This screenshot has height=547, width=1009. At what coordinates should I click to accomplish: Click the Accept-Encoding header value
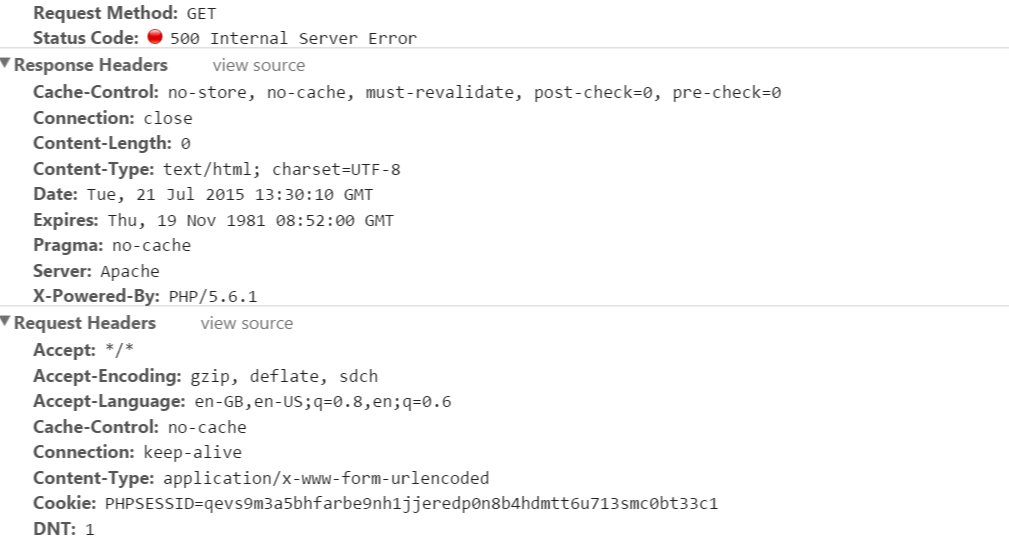(284, 377)
